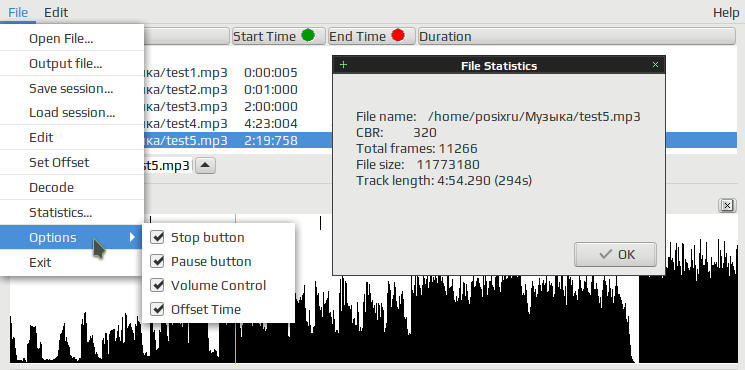Viewport: 745px width, 370px height.
Task: Click the File Statistics title bar
Action: point(499,66)
